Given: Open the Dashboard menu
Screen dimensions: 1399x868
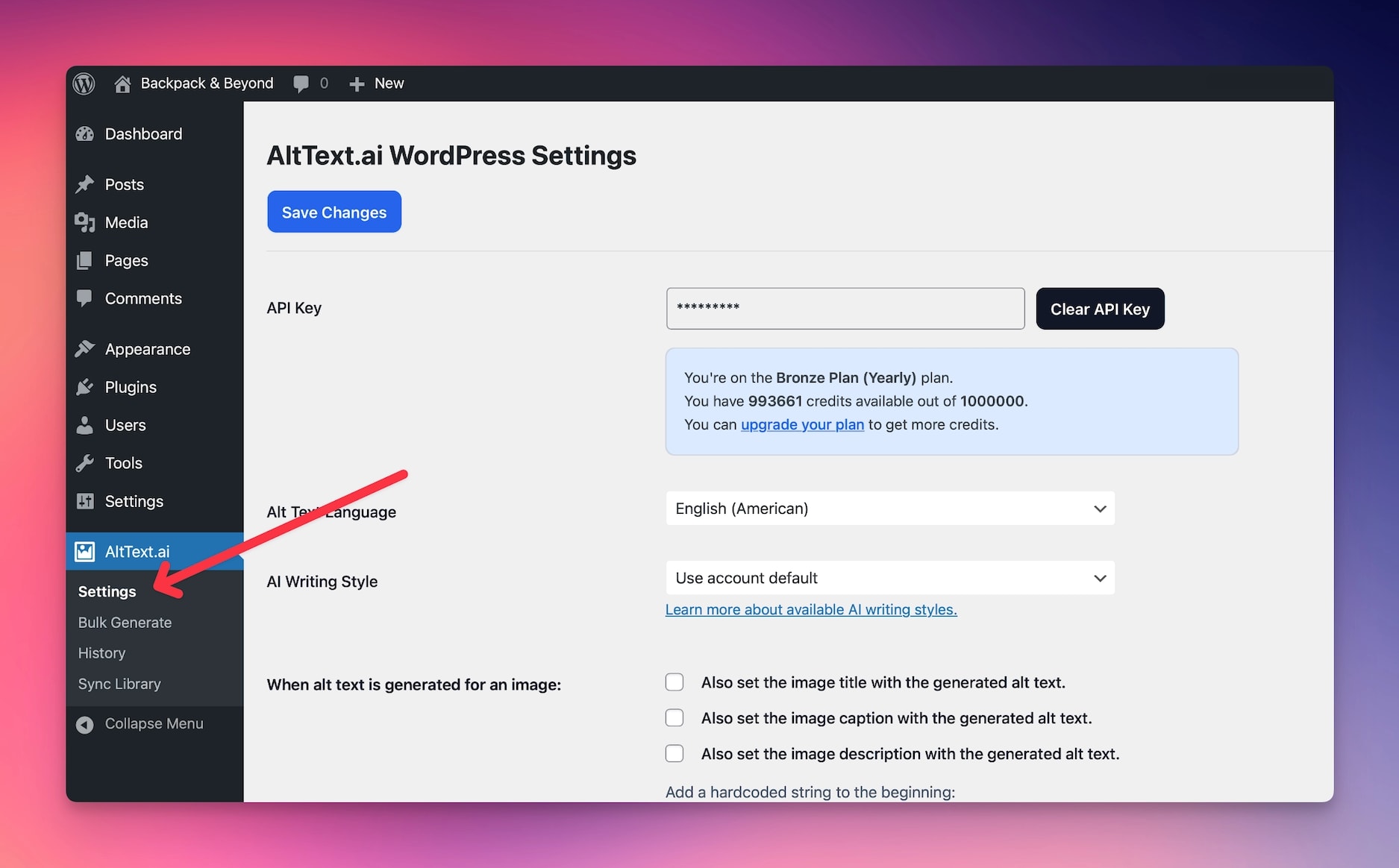Looking at the screenshot, I should point(154,134).
